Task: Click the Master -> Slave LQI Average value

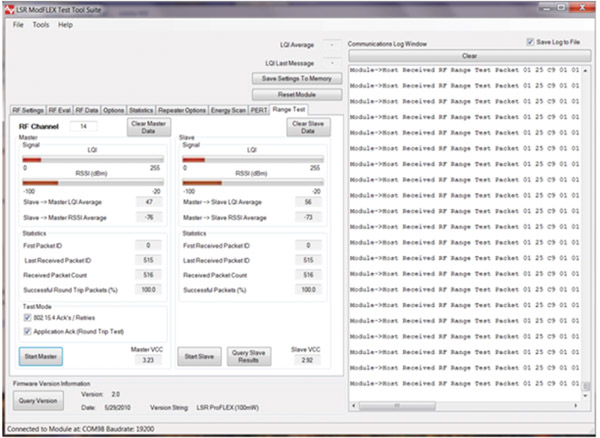Action: (x=308, y=202)
